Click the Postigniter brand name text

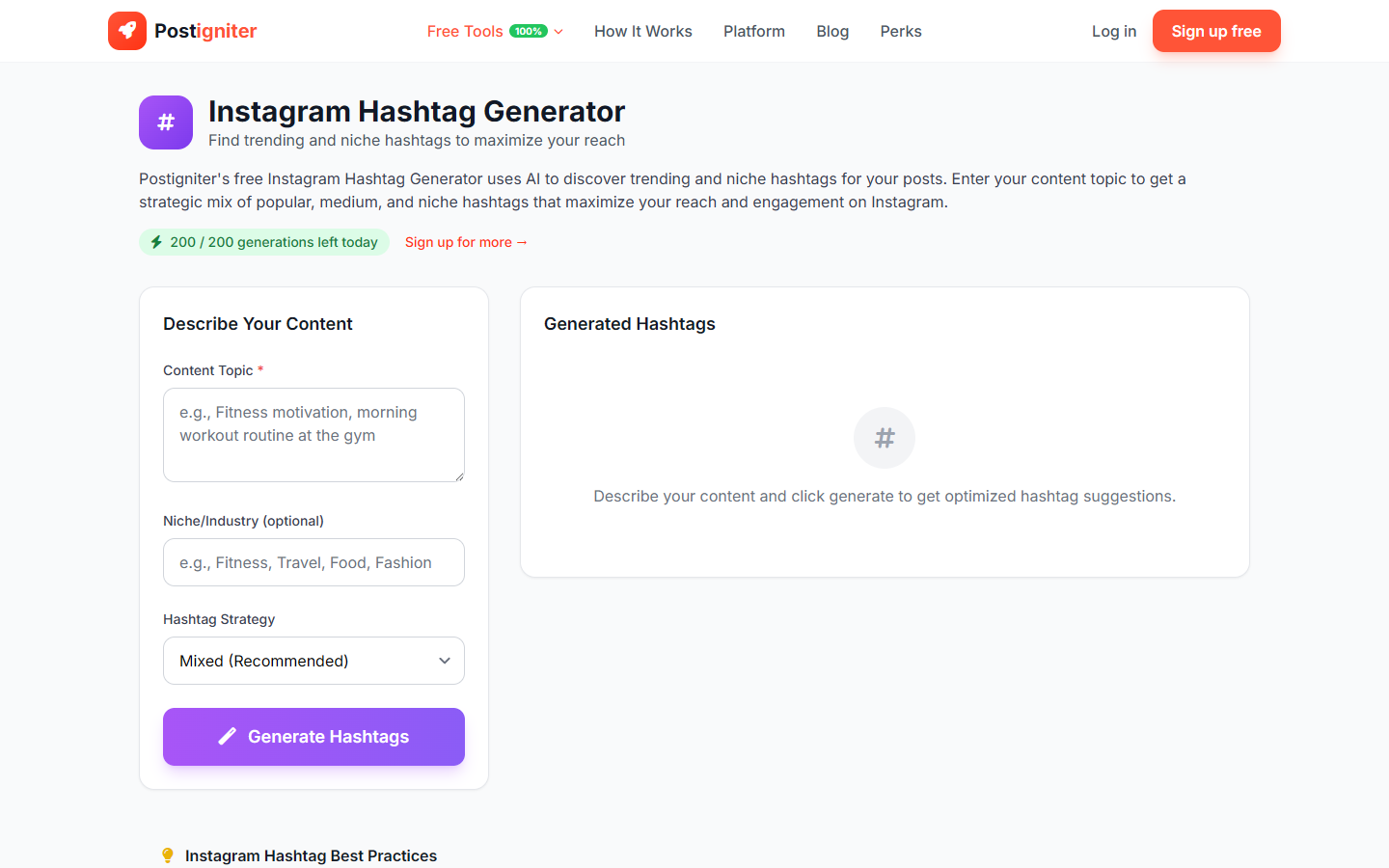[204, 30]
